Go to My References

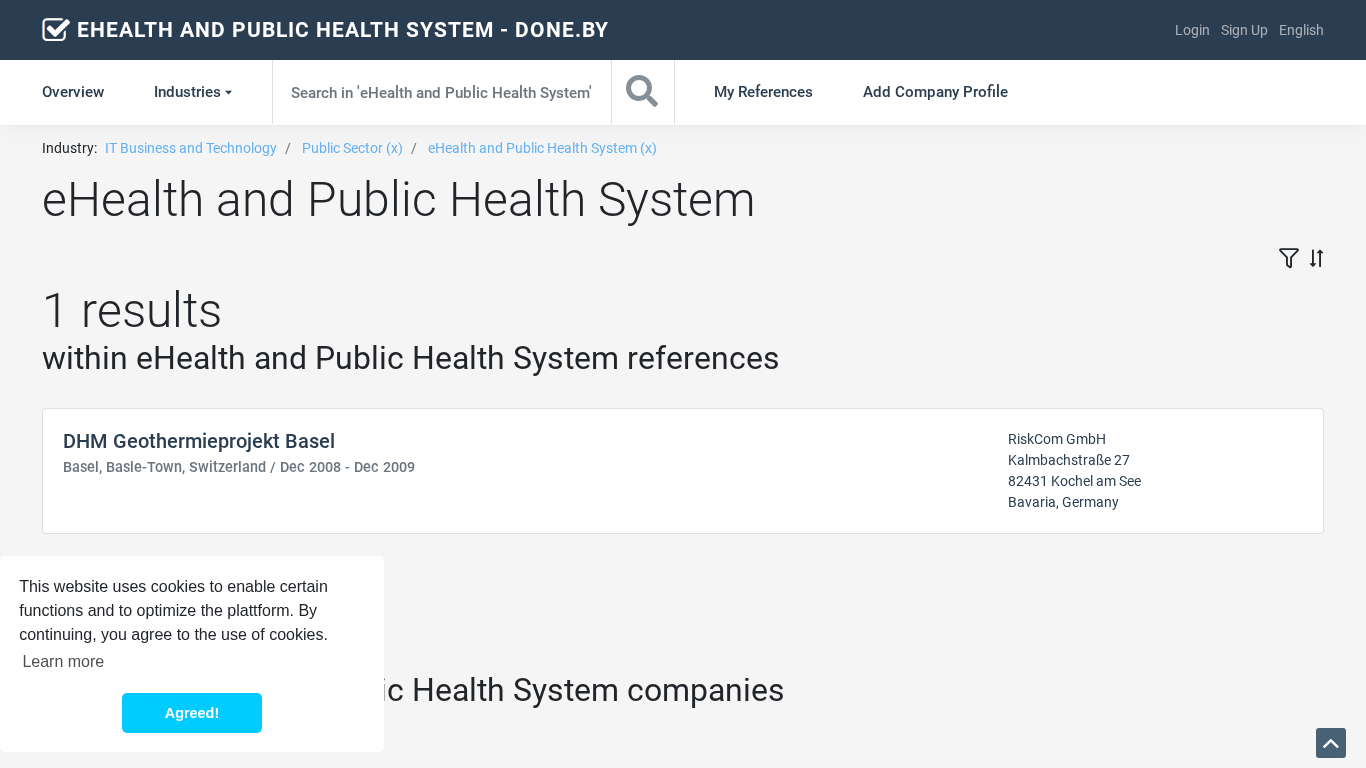coord(763,92)
